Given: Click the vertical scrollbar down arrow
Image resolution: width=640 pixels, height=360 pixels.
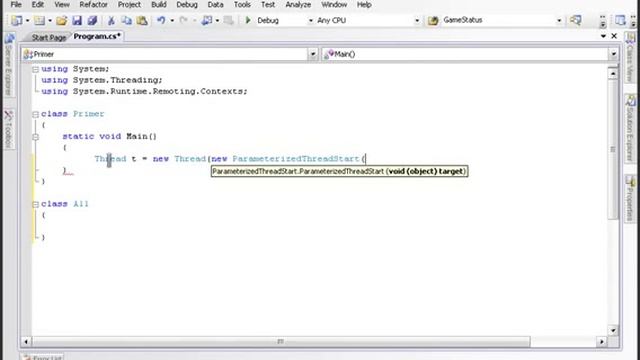Looking at the screenshot, I should 613,331.
